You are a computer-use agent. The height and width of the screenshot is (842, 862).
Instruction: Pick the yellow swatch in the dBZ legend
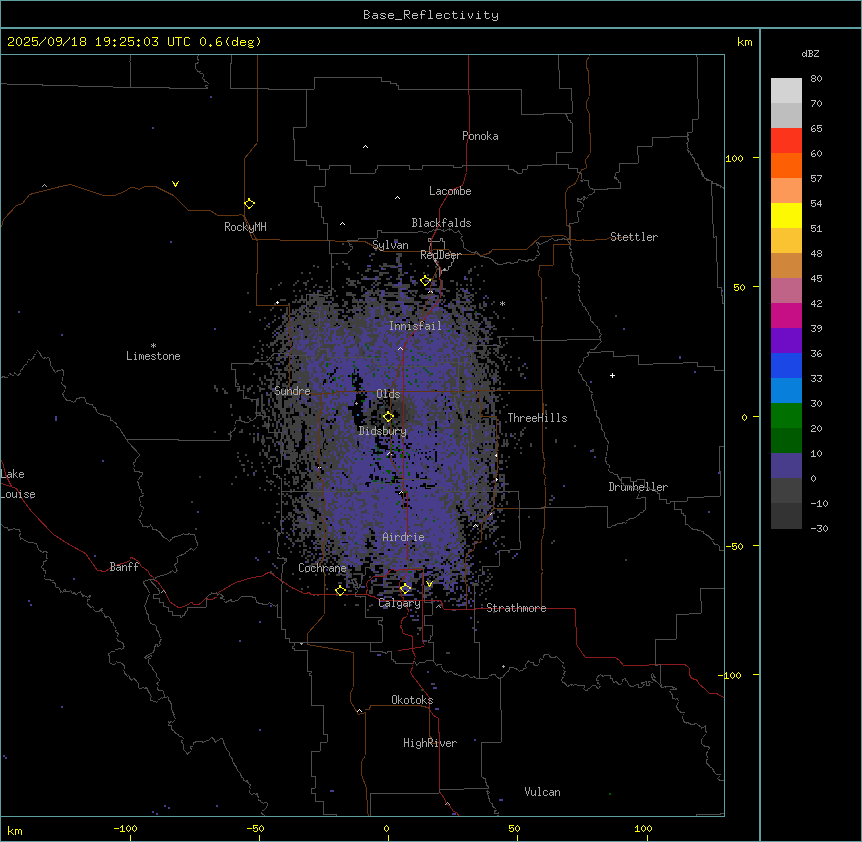[x=786, y=215]
